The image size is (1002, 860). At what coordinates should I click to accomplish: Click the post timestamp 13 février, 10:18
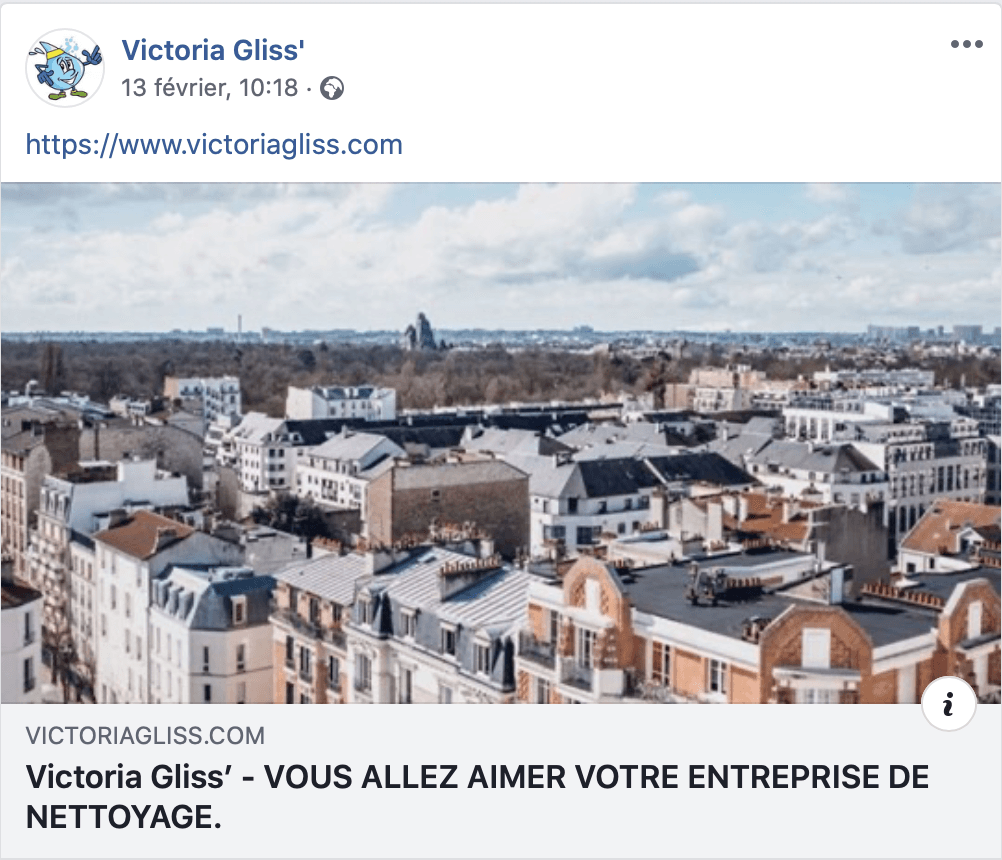(x=210, y=88)
